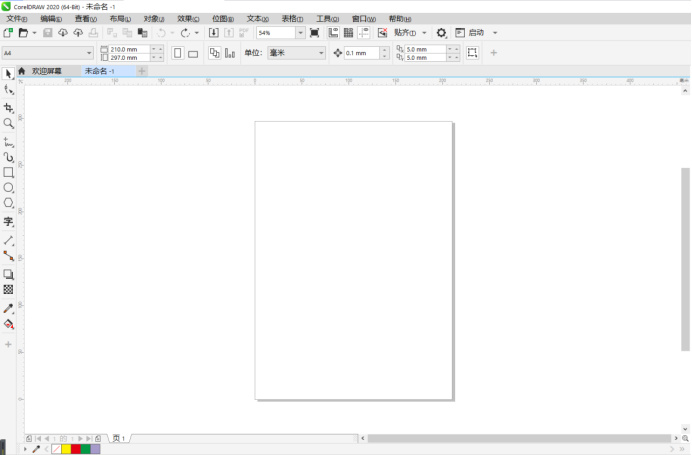Set page to landscape orientation
Viewport: 692px width, 455px height.
click(193, 53)
